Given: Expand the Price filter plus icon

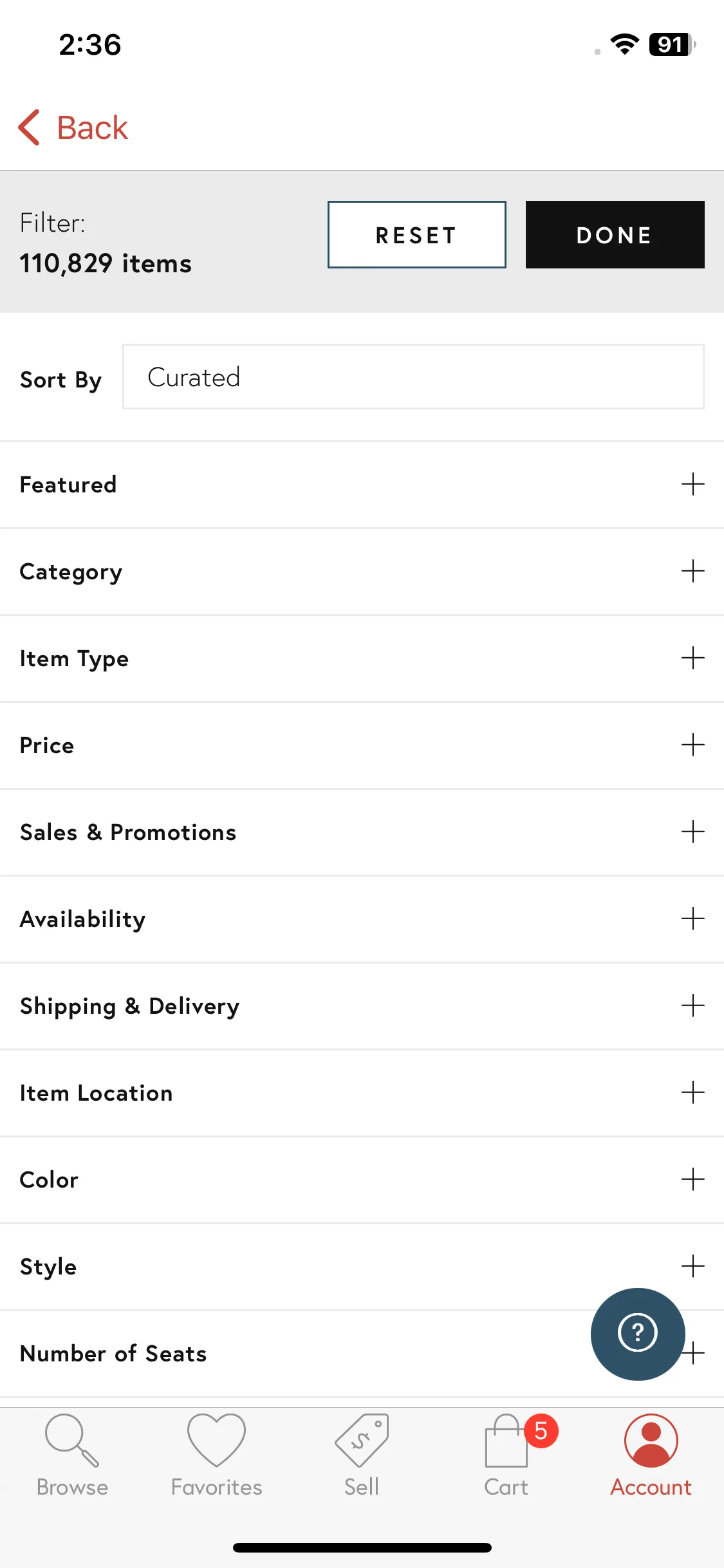Looking at the screenshot, I should point(693,745).
